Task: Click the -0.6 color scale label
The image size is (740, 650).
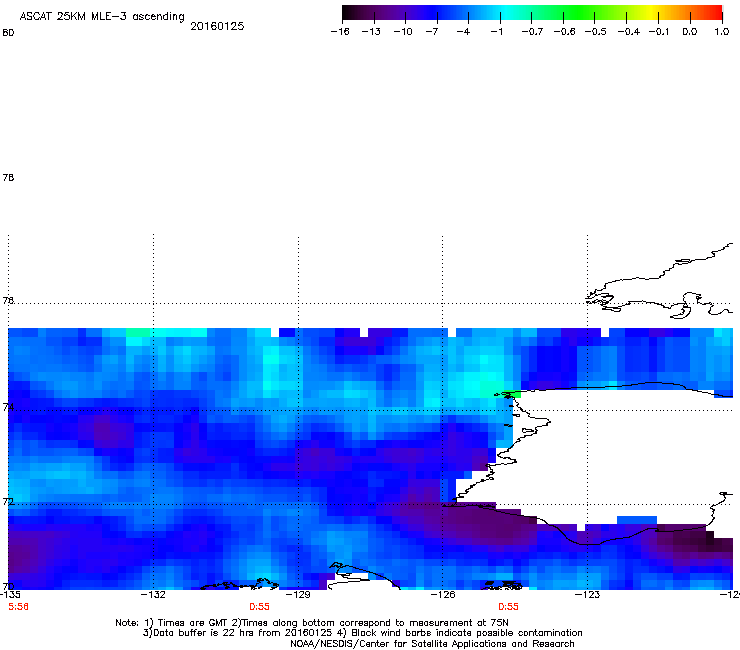Action: coord(564,32)
